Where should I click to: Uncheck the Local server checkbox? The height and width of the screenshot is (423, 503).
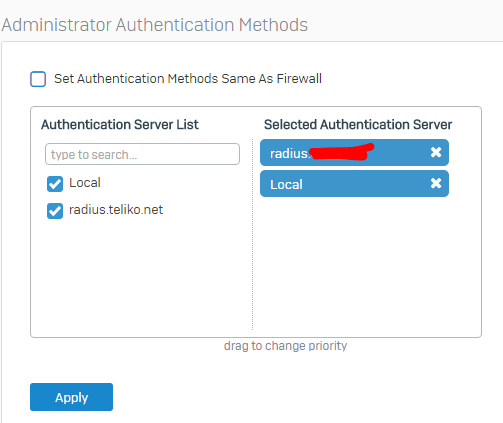(x=55, y=184)
